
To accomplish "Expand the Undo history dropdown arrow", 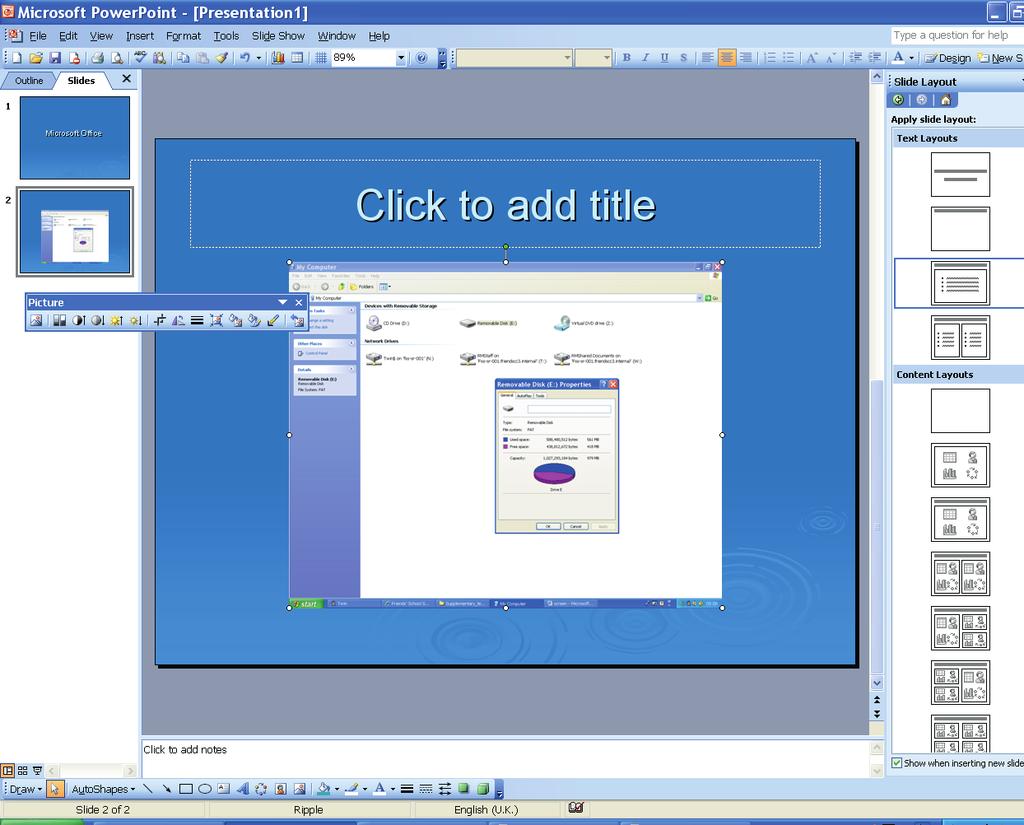I will coord(259,58).
